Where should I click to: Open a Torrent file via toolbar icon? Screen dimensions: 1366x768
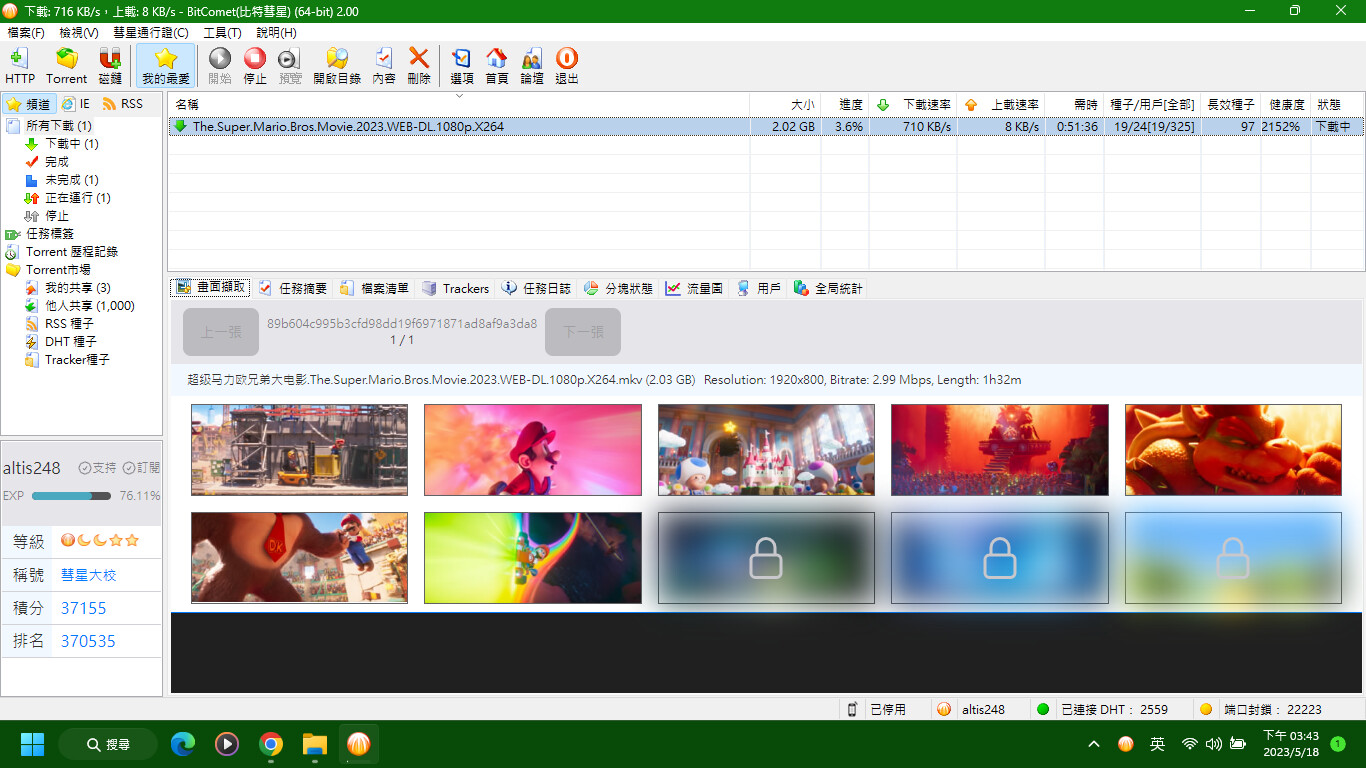[x=67, y=66]
